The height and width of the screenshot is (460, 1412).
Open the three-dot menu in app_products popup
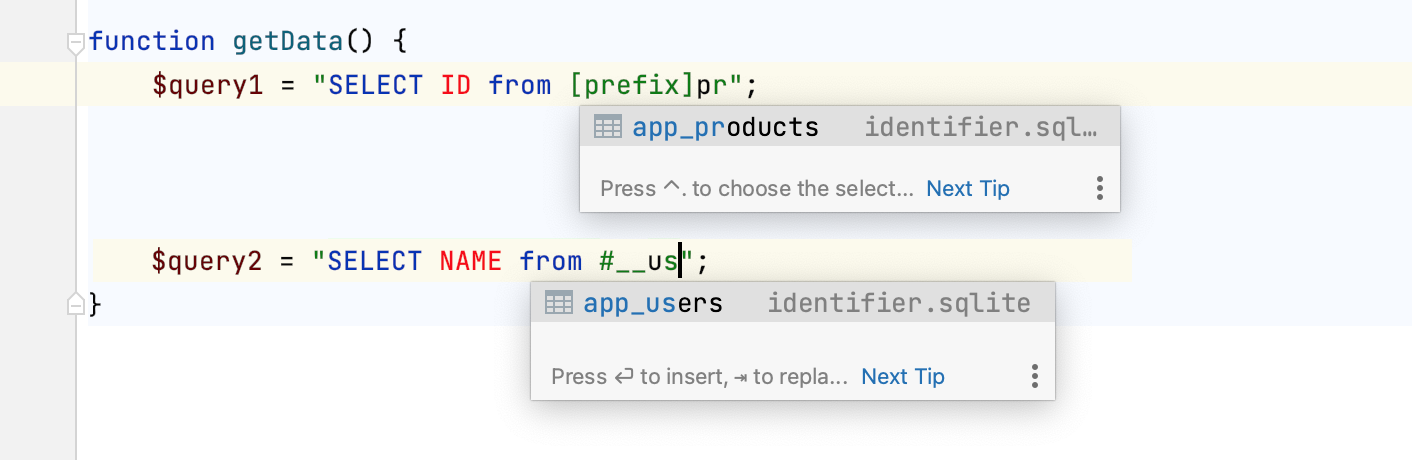tap(1099, 189)
